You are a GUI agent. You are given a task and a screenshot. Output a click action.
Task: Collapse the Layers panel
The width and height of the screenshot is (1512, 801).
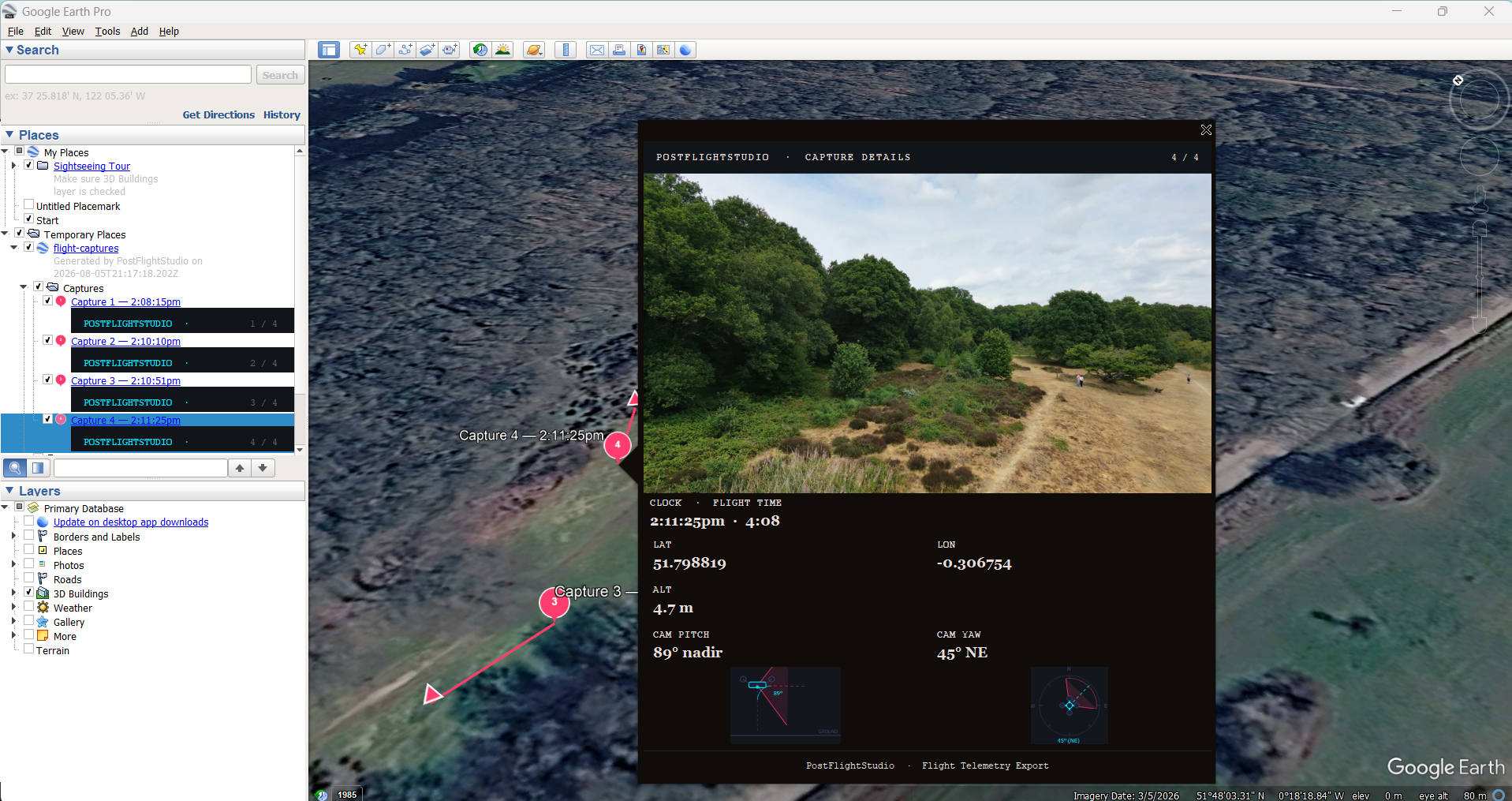(x=9, y=490)
